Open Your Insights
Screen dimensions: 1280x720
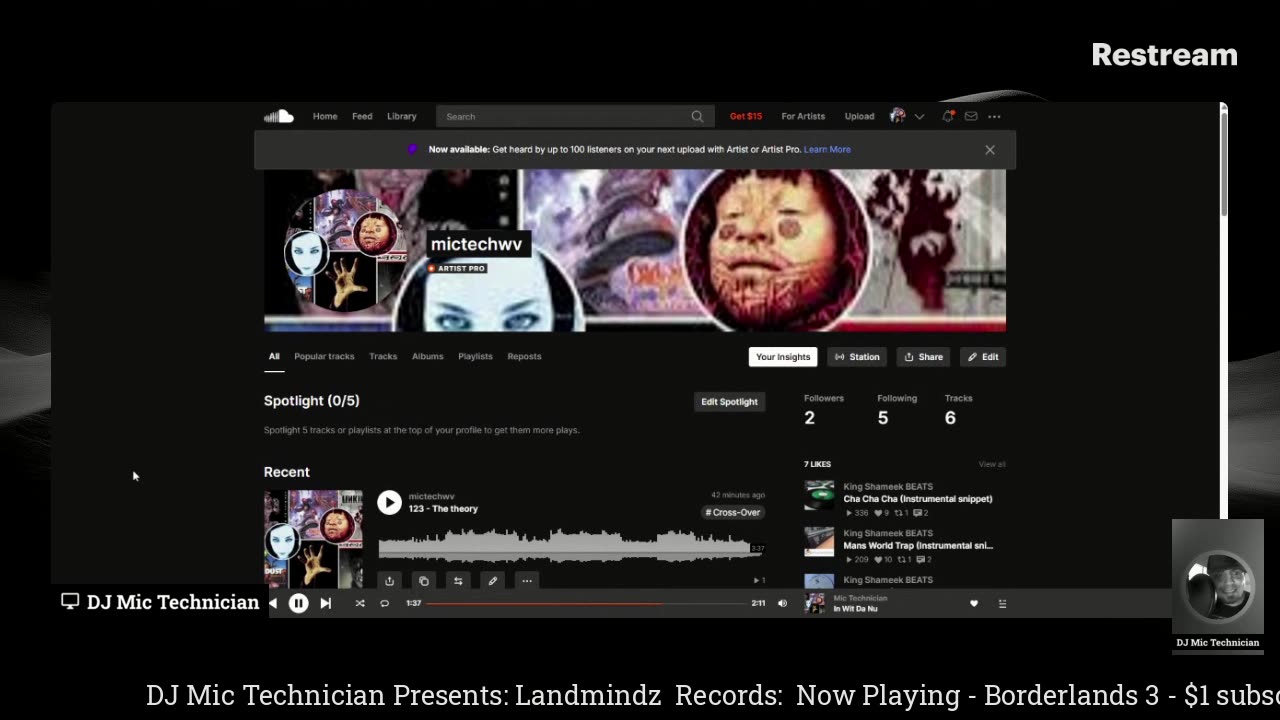point(783,357)
